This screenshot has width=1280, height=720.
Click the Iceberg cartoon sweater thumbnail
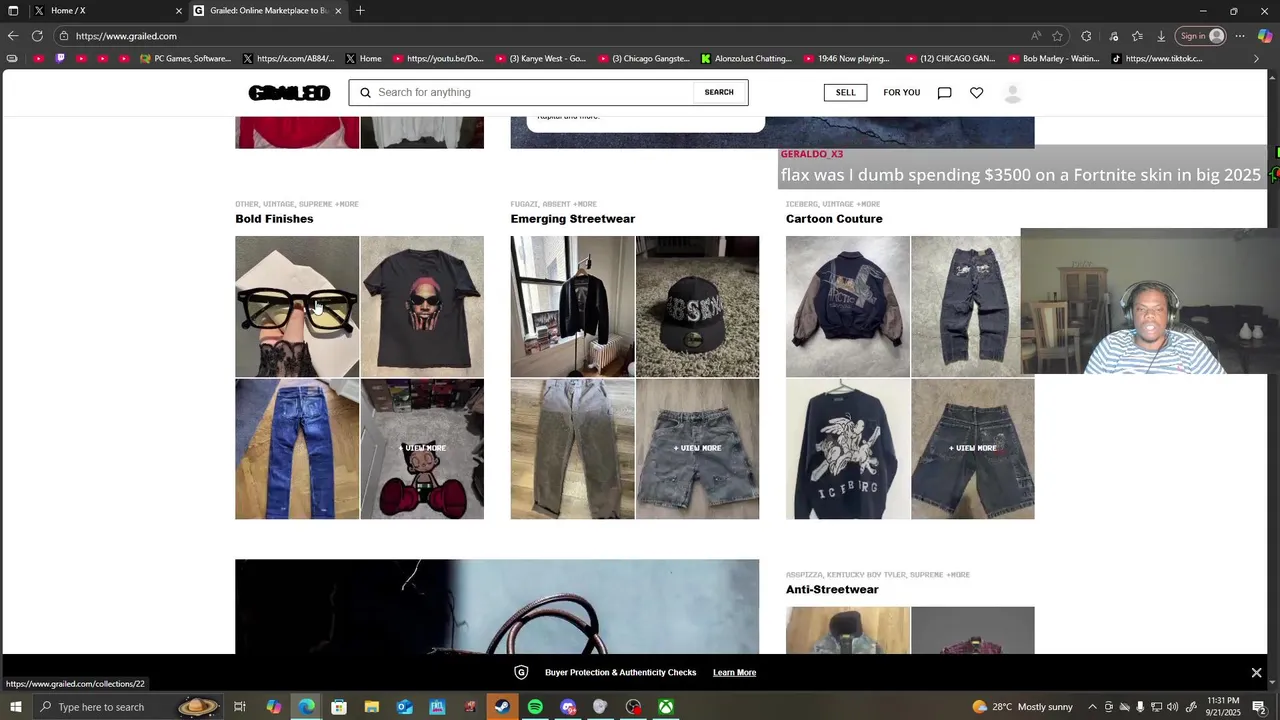pyautogui.click(x=847, y=449)
